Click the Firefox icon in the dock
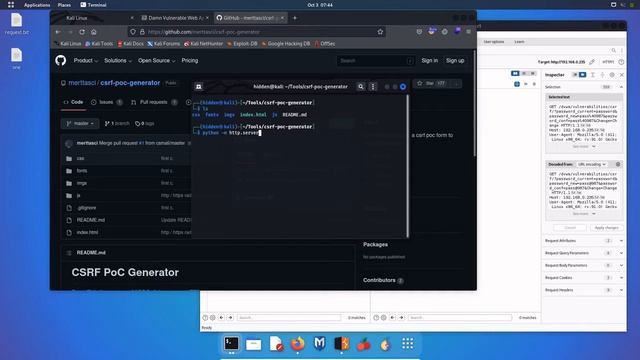 tap(298, 344)
